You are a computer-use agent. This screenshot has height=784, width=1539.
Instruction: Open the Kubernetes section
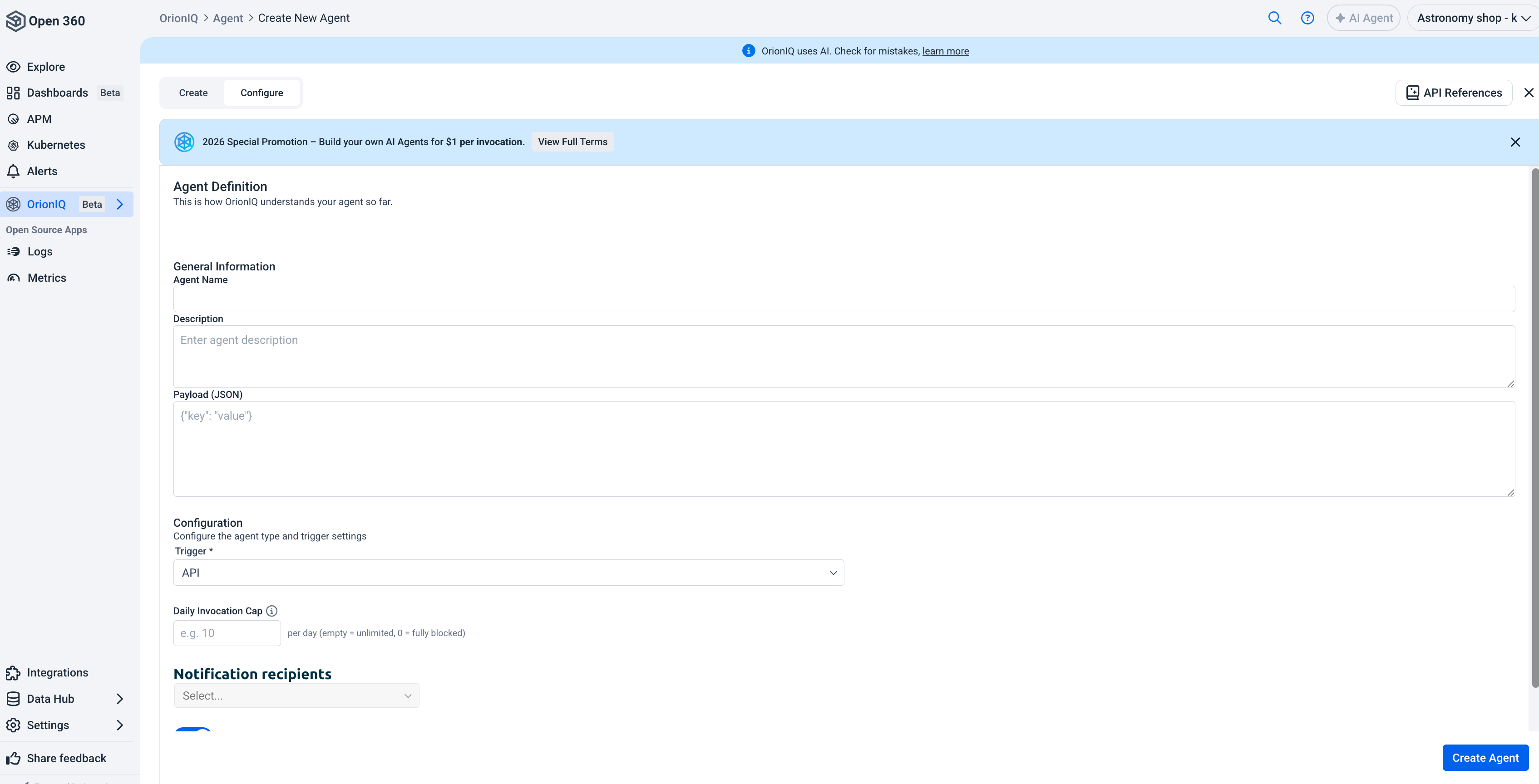(x=55, y=144)
